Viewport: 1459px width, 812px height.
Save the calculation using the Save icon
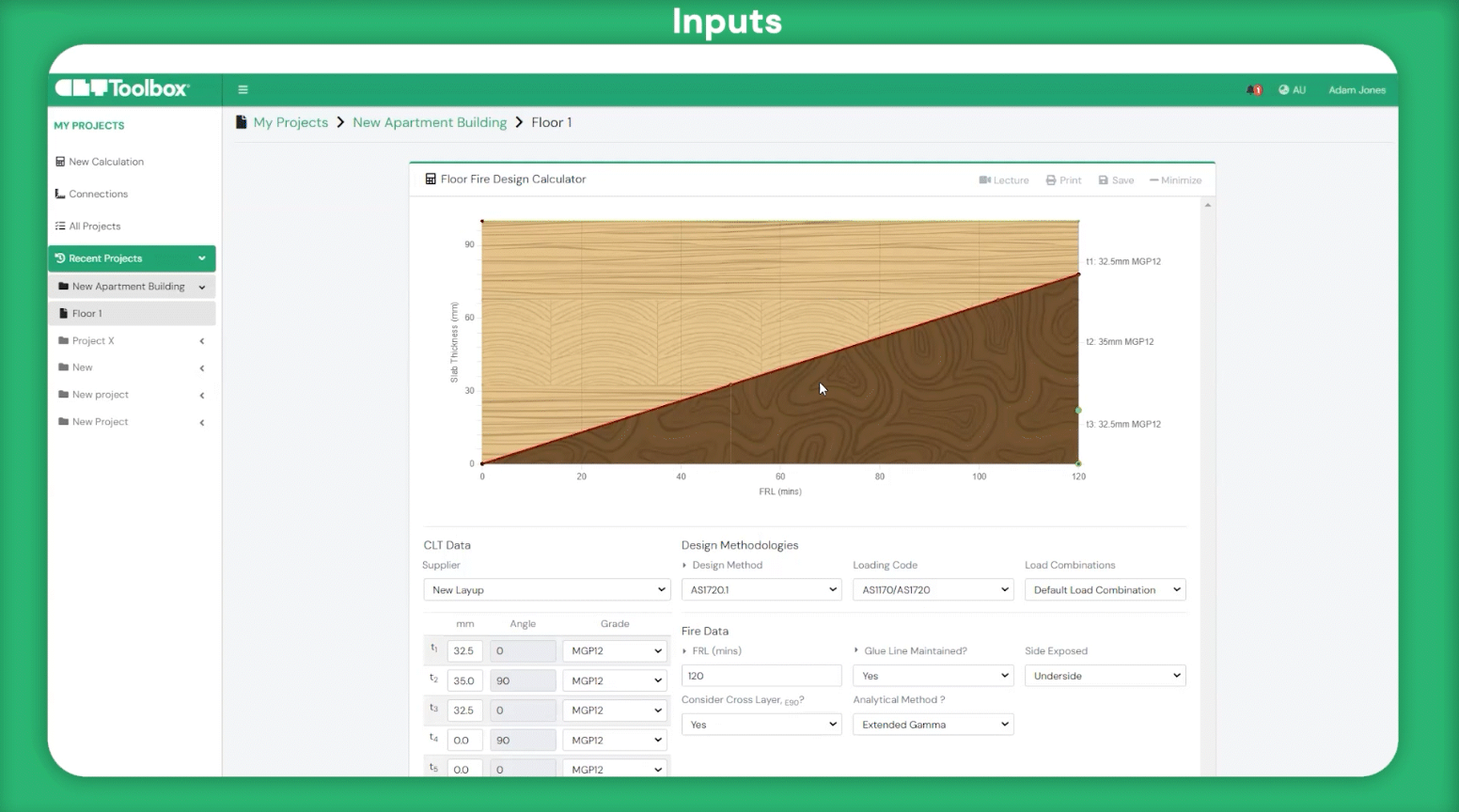pyautogui.click(x=1116, y=180)
